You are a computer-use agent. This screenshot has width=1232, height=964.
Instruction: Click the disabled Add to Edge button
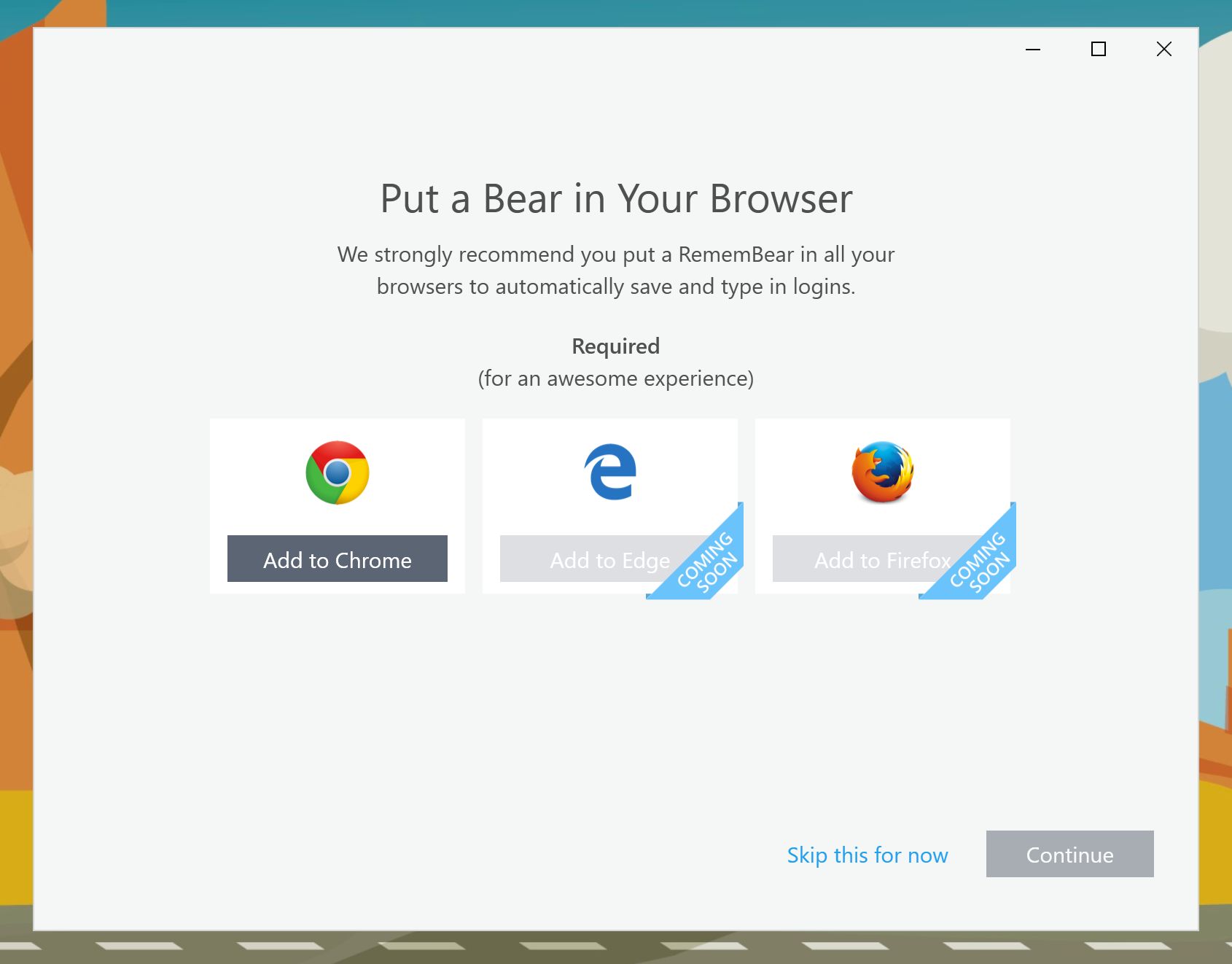click(x=610, y=559)
